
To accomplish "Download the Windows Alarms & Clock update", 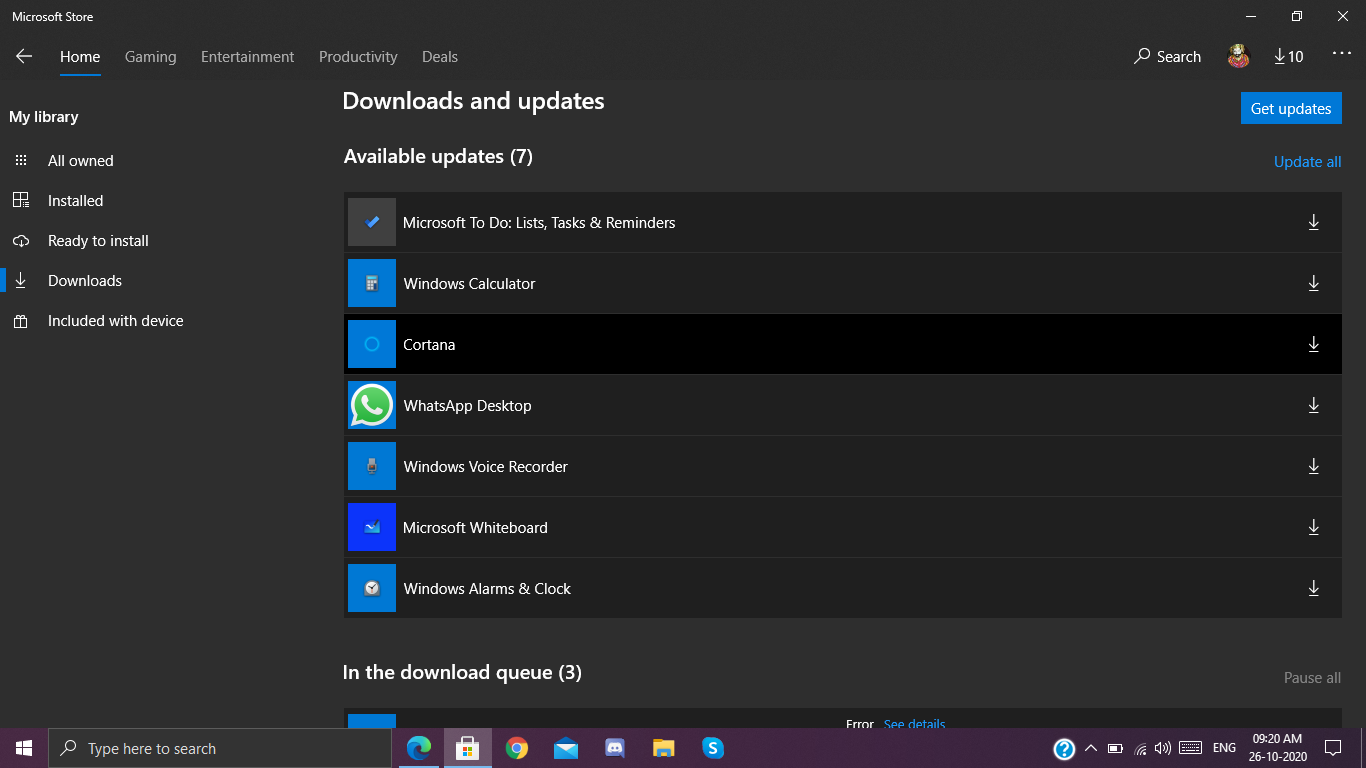I will [1314, 588].
